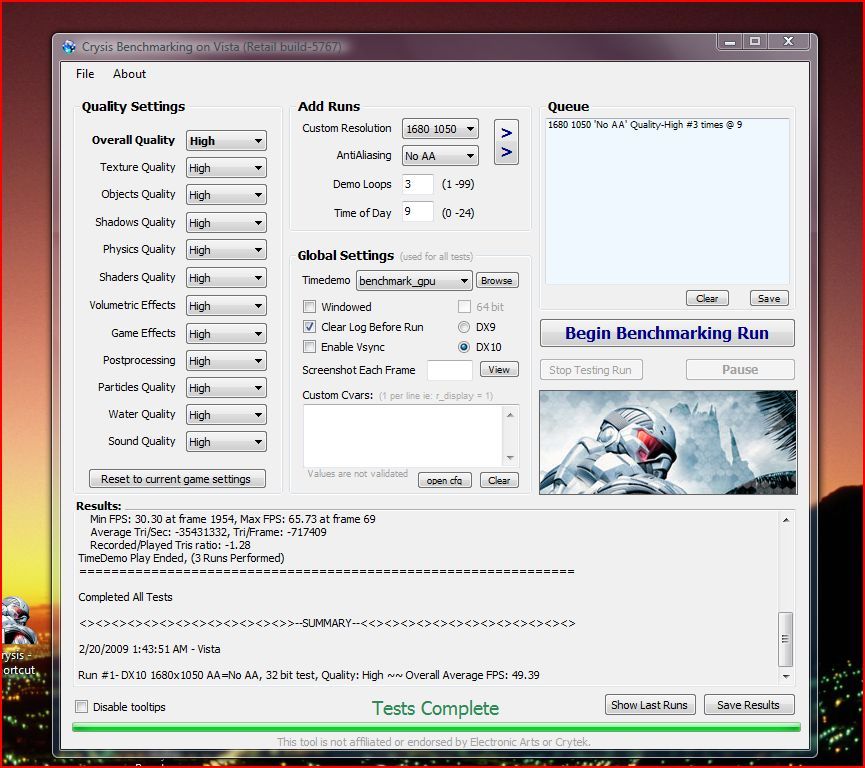This screenshot has height=768, width=865.
Task: Open the Water Quality dropdown
Action: coord(226,415)
